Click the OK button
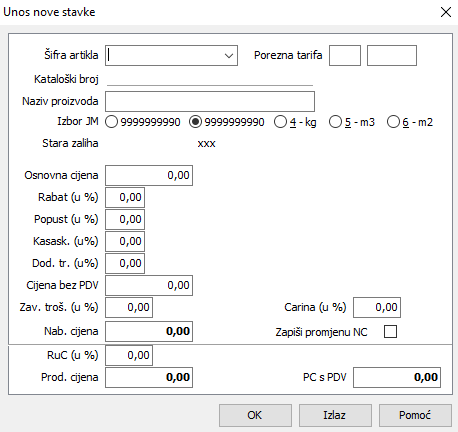The height and width of the screenshot is (432, 458). click(x=255, y=415)
